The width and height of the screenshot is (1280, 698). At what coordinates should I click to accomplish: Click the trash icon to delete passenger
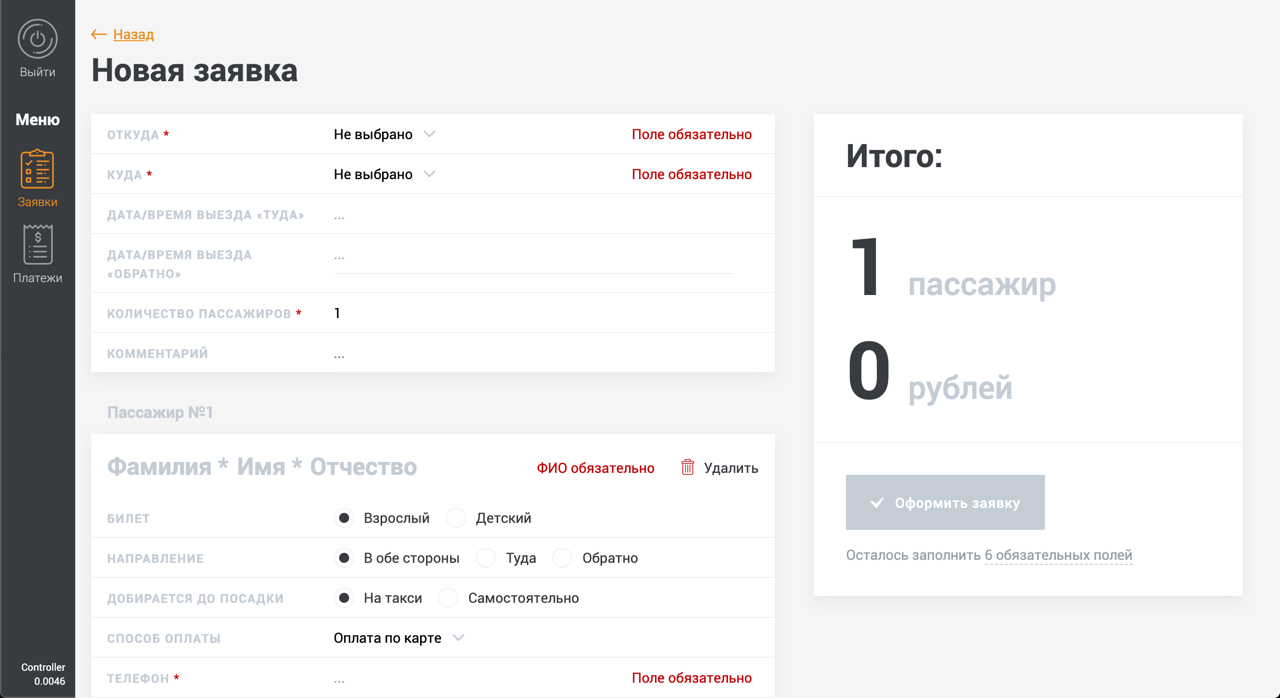(688, 467)
